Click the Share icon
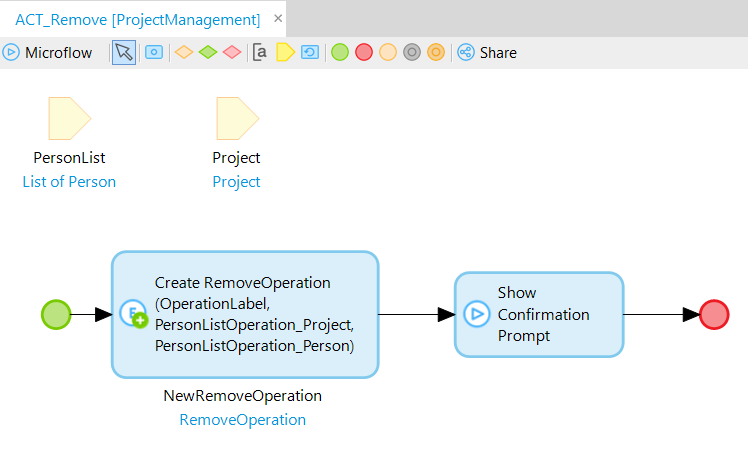748x453 pixels. click(x=466, y=52)
